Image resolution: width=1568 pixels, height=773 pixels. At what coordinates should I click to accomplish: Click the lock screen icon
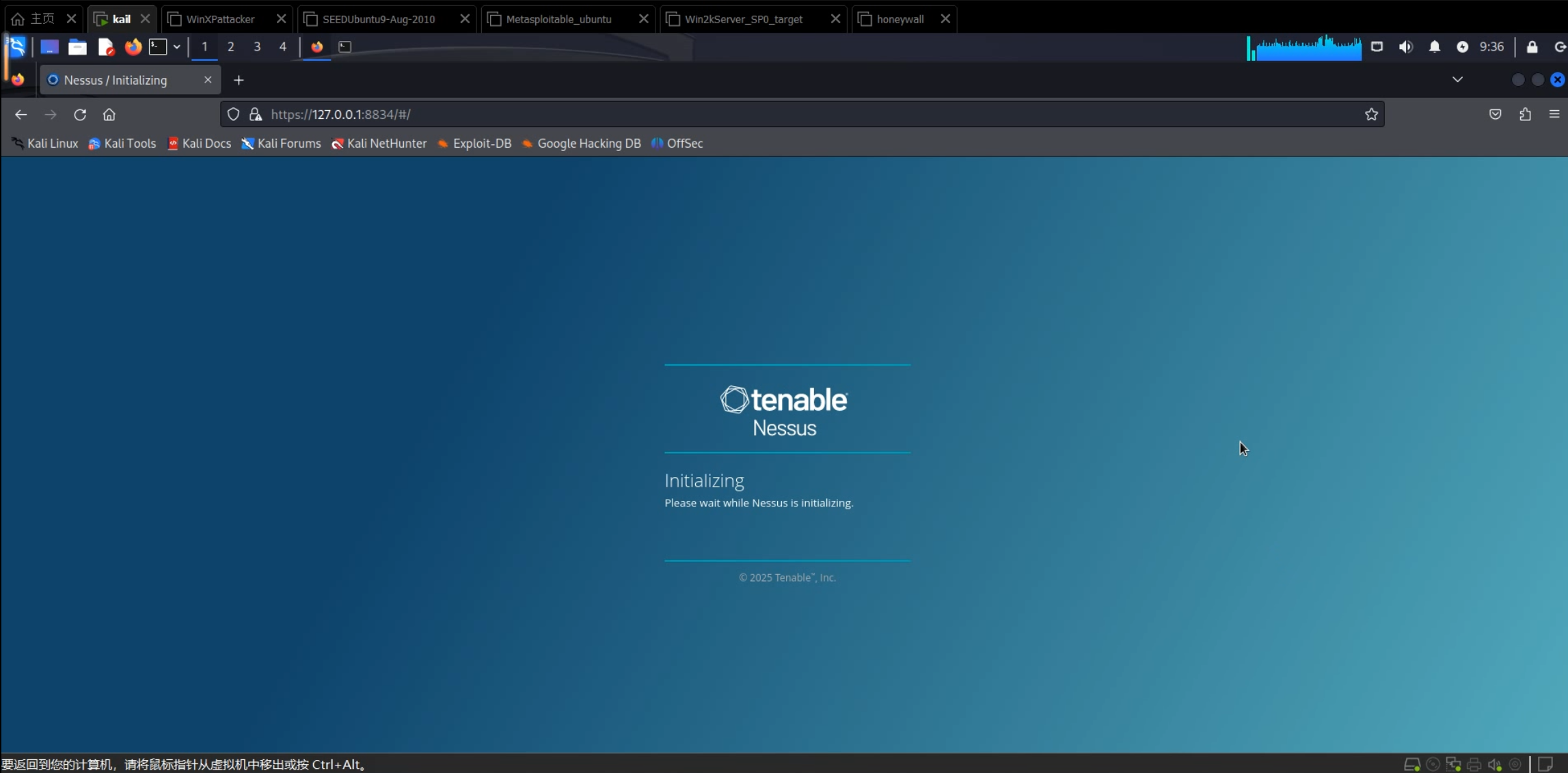click(1532, 47)
